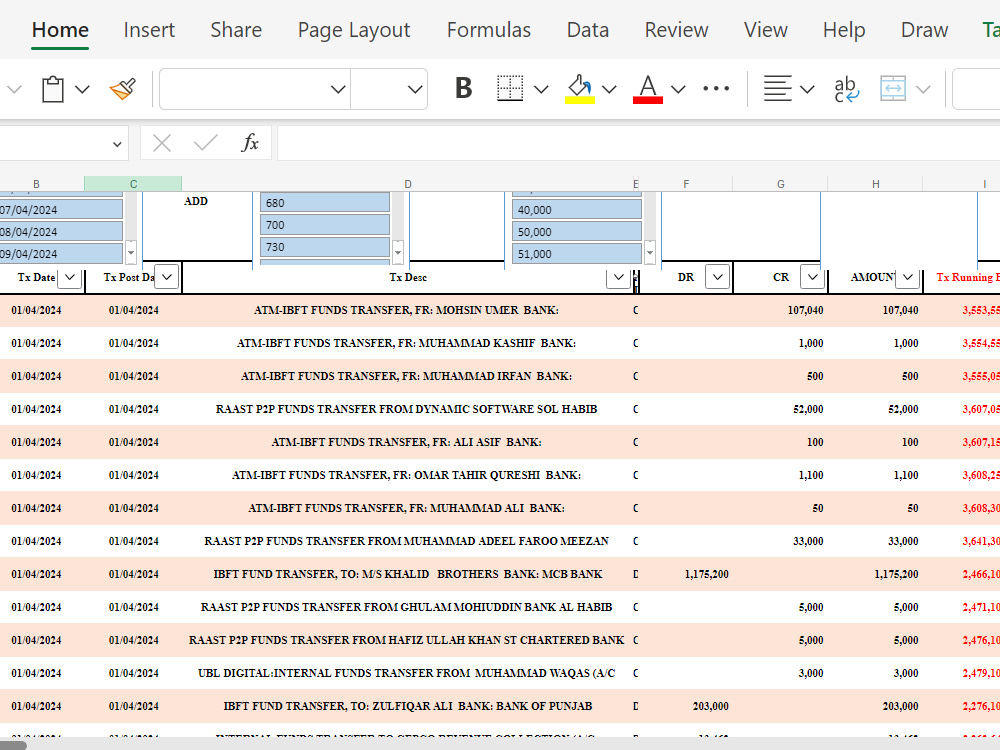1000x750 pixels.
Task: Open fill color dropdown arrow
Action: (609, 89)
